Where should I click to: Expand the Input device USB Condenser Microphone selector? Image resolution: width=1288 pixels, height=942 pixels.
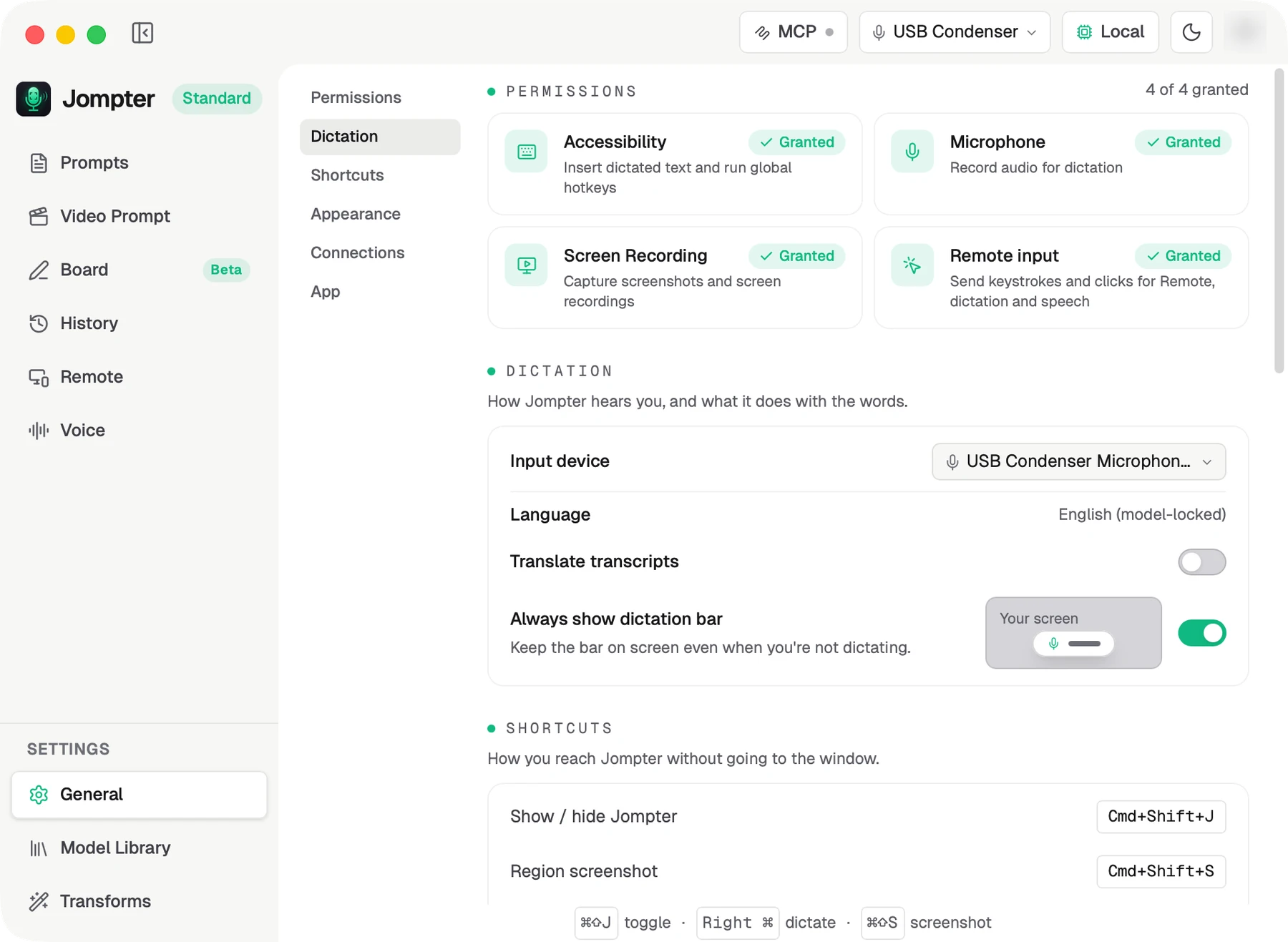1079,462
